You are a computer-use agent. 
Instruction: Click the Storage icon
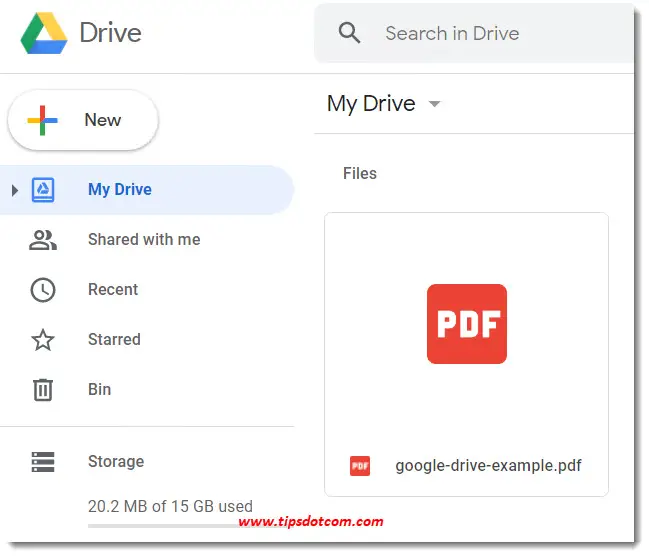point(43,462)
